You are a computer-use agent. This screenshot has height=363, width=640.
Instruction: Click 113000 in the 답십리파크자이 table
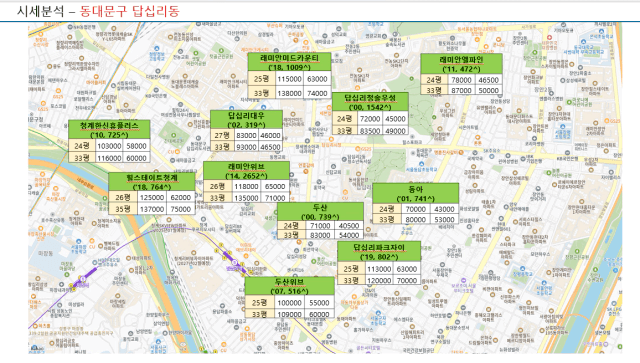[x=379, y=269]
